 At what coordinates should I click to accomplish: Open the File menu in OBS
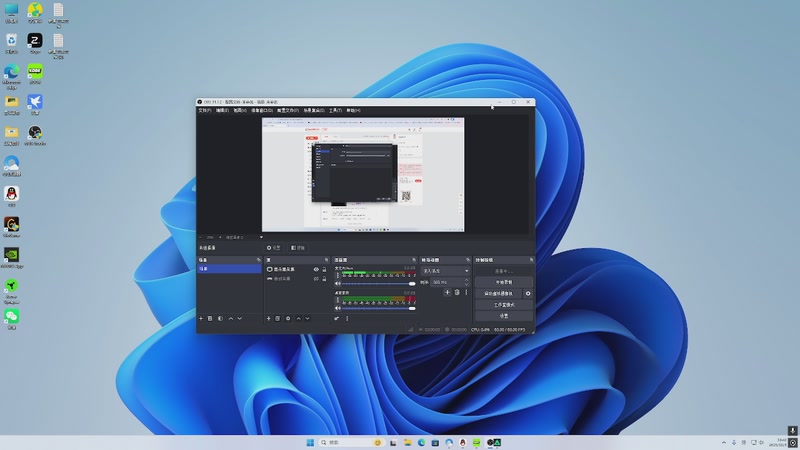(x=205, y=110)
